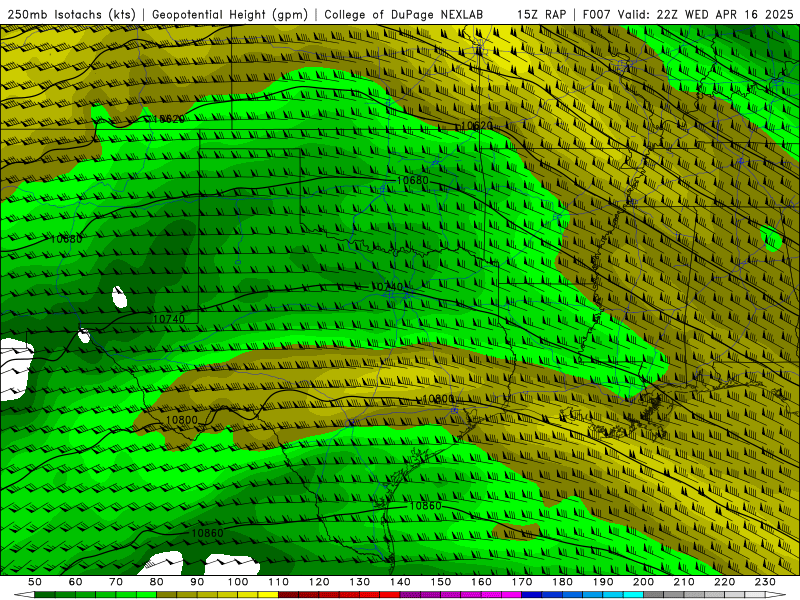Select the 180 value on the legend

click(x=562, y=582)
